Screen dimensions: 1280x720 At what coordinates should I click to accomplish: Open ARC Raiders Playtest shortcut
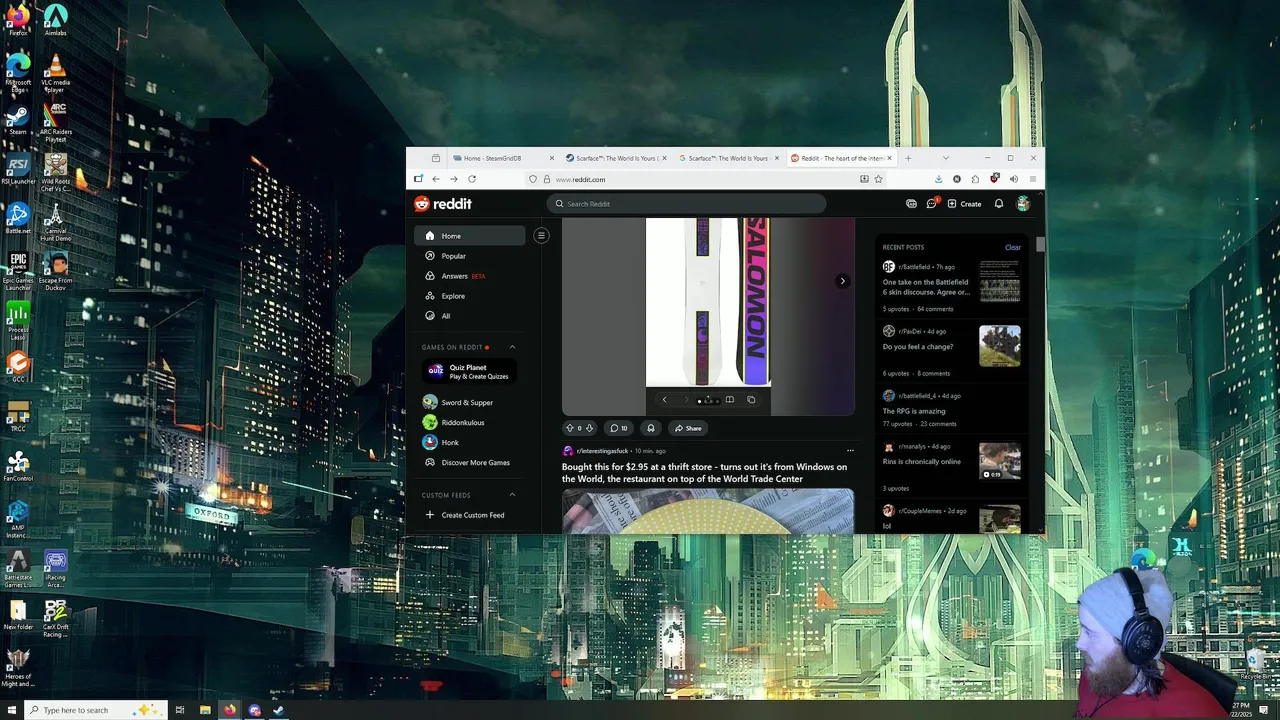coord(55,120)
